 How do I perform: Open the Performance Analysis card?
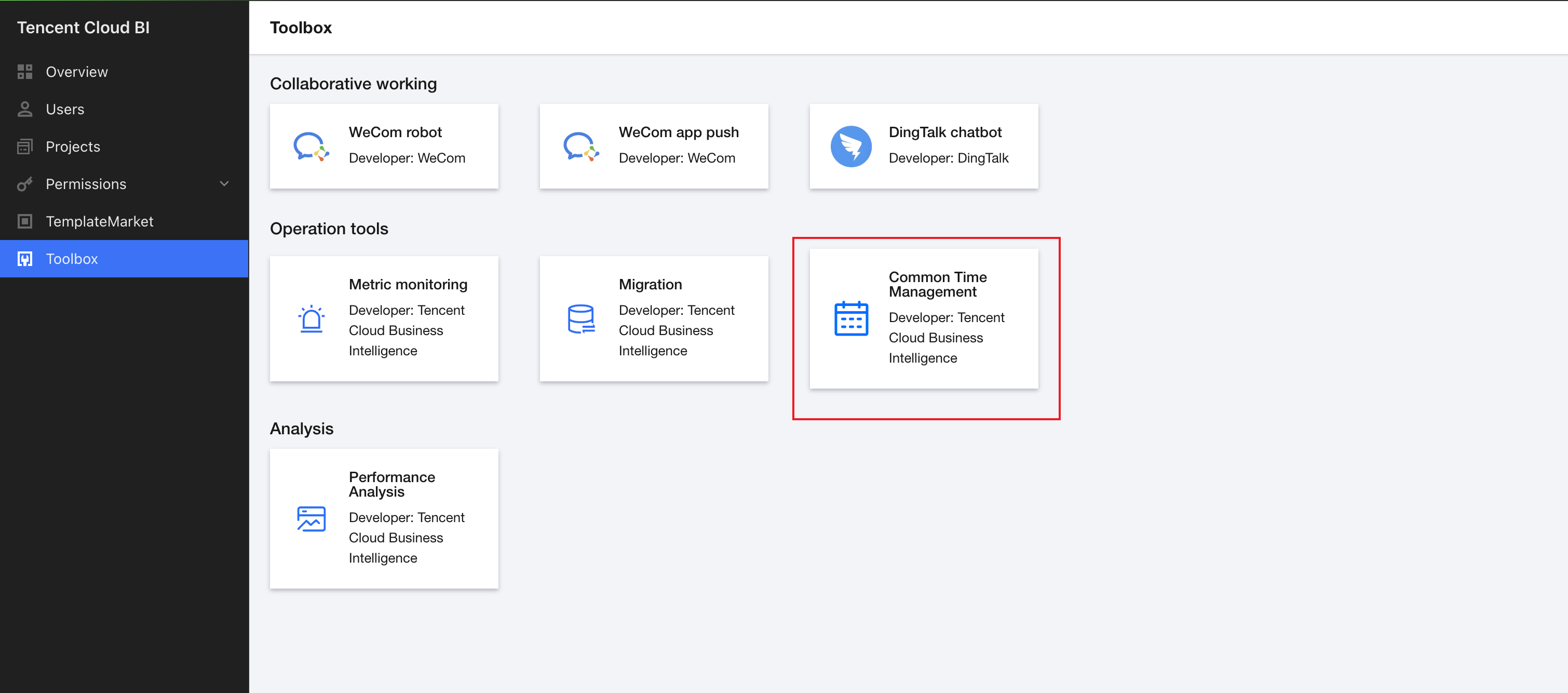pyautogui.click(x=384, y=519)
